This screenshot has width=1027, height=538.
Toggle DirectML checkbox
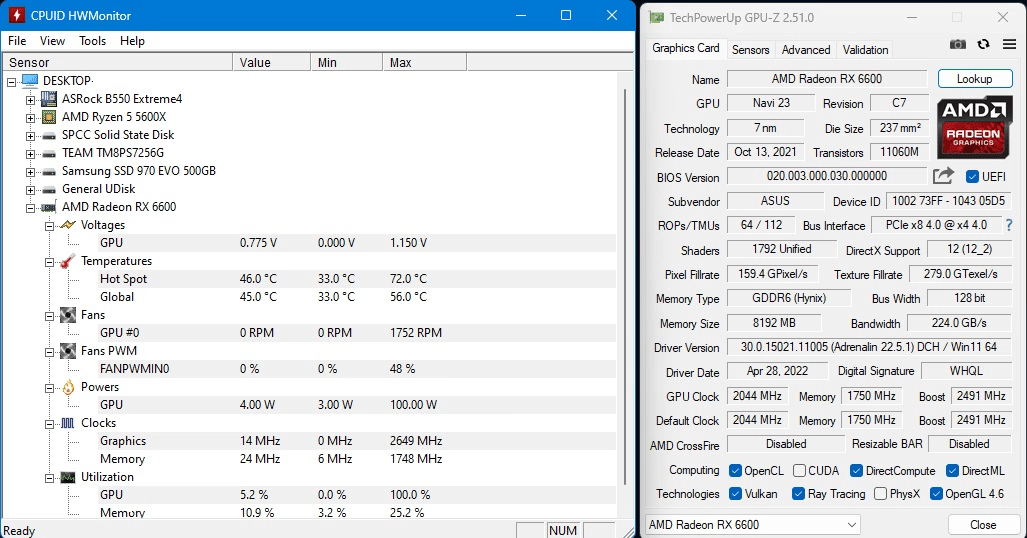[x=952, y=471]
